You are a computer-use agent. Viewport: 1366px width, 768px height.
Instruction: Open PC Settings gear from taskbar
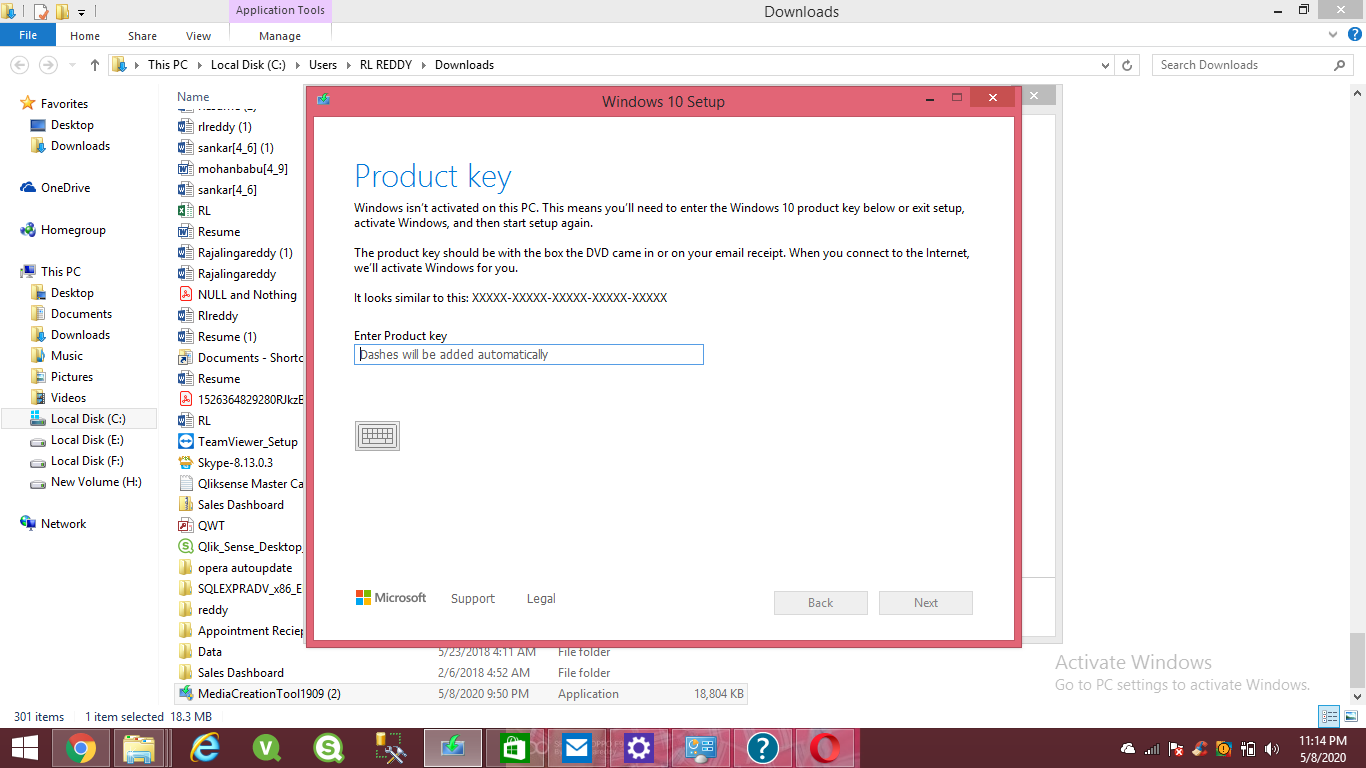click(x=639, y=748)
